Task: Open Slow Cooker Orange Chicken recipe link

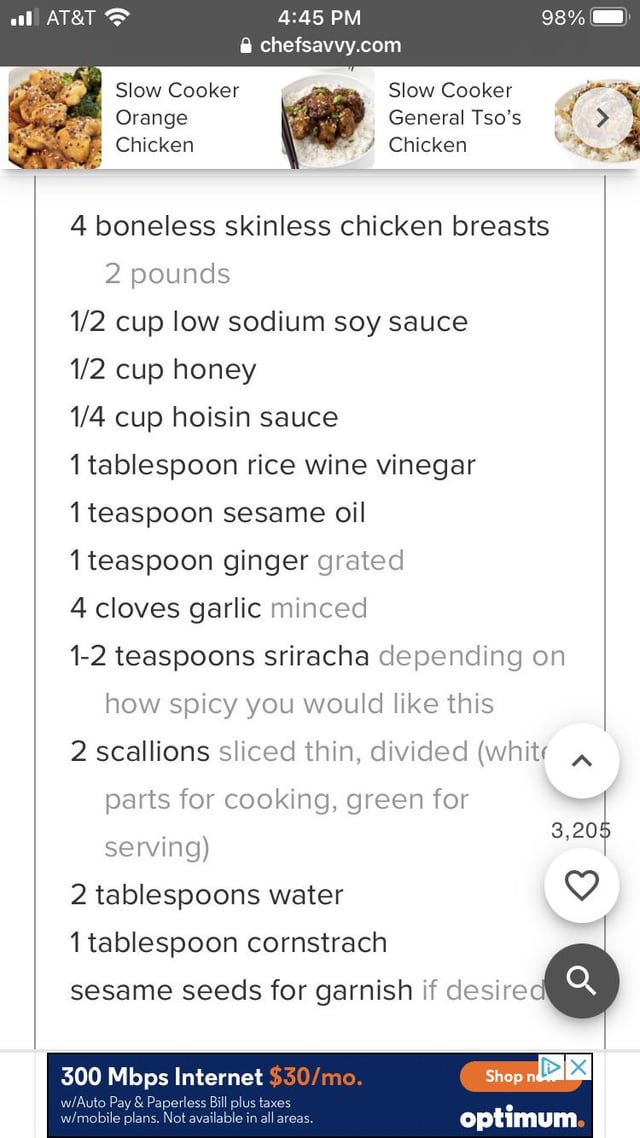Action: coord(177,117)
